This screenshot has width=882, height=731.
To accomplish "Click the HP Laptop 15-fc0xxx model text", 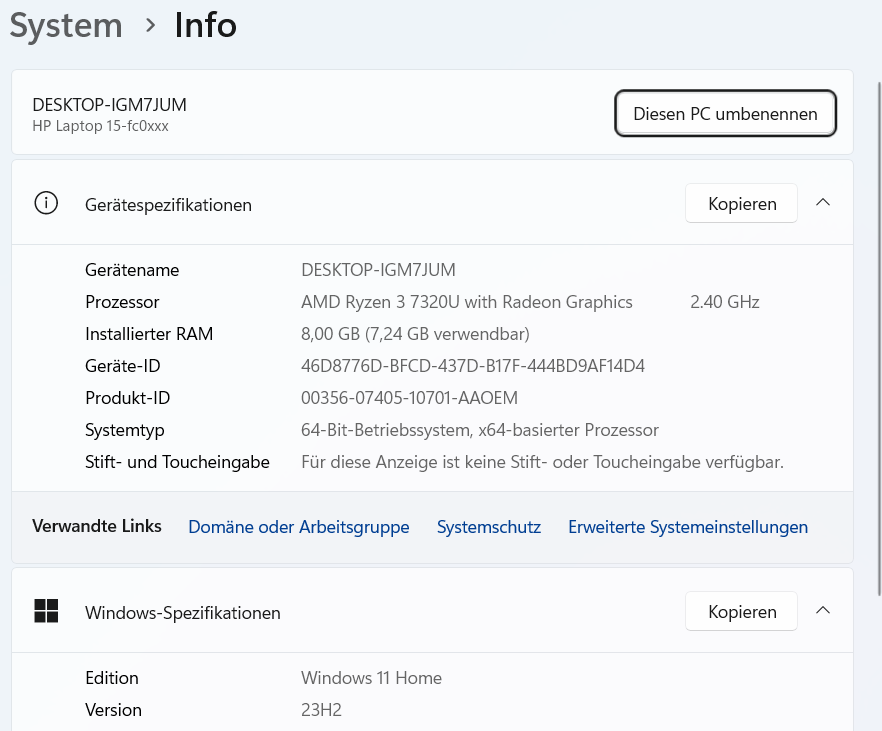I will click(x=100, y=126).
